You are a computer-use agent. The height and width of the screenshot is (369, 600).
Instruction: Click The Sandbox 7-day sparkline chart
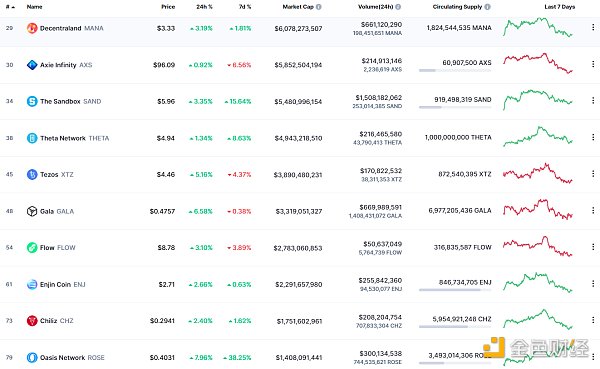[x=538, y=100]
